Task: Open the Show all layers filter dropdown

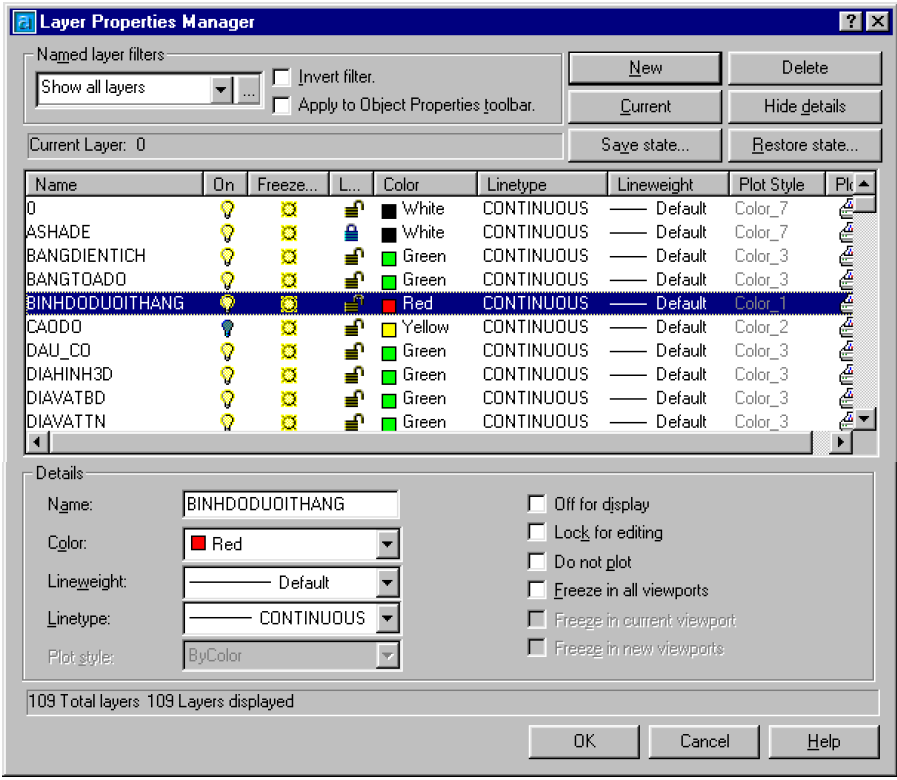Action: (x=221, y=89)
